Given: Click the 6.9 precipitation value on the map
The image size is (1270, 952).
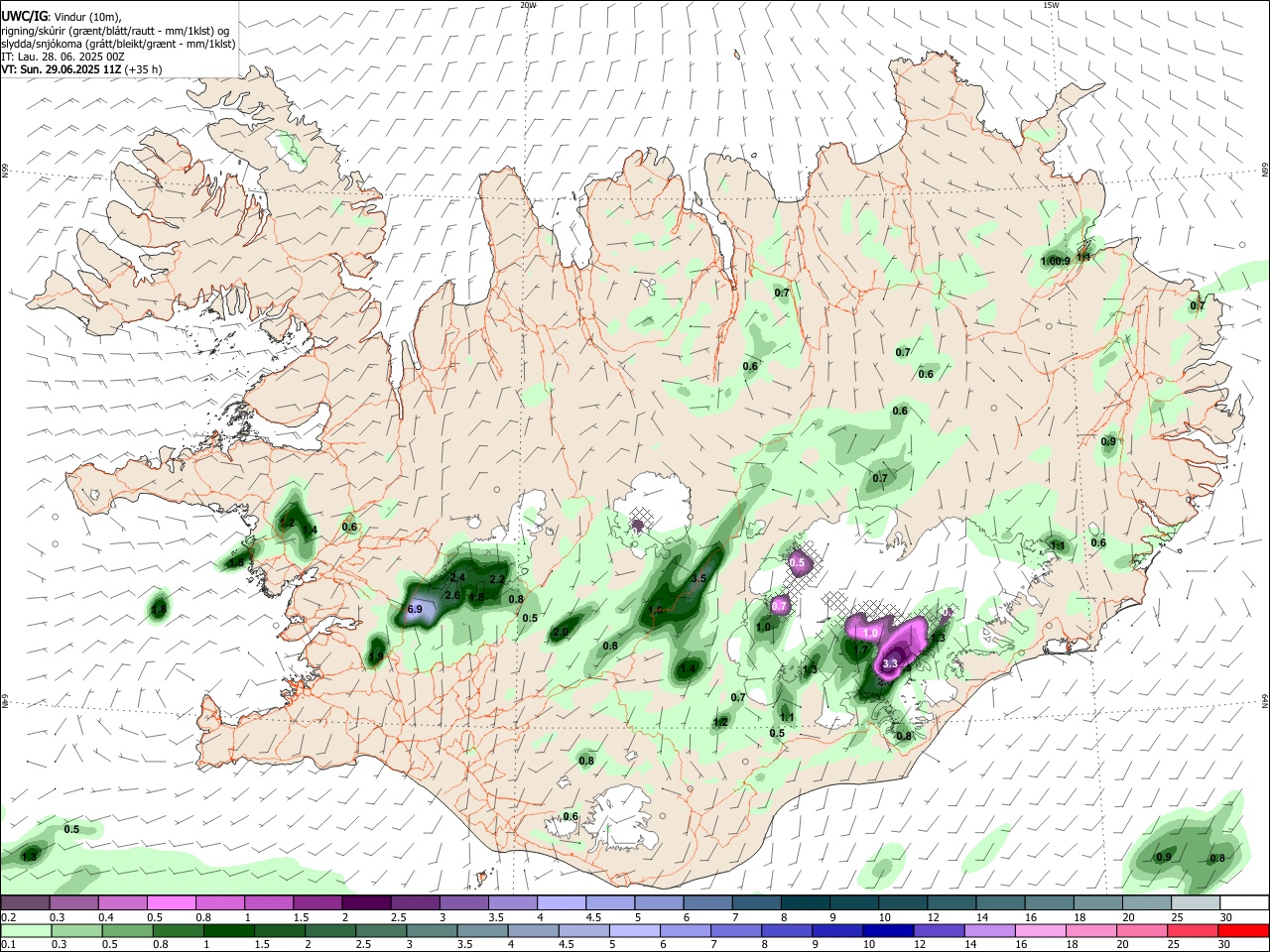Looking at the screenshot, I should point(415,609).
